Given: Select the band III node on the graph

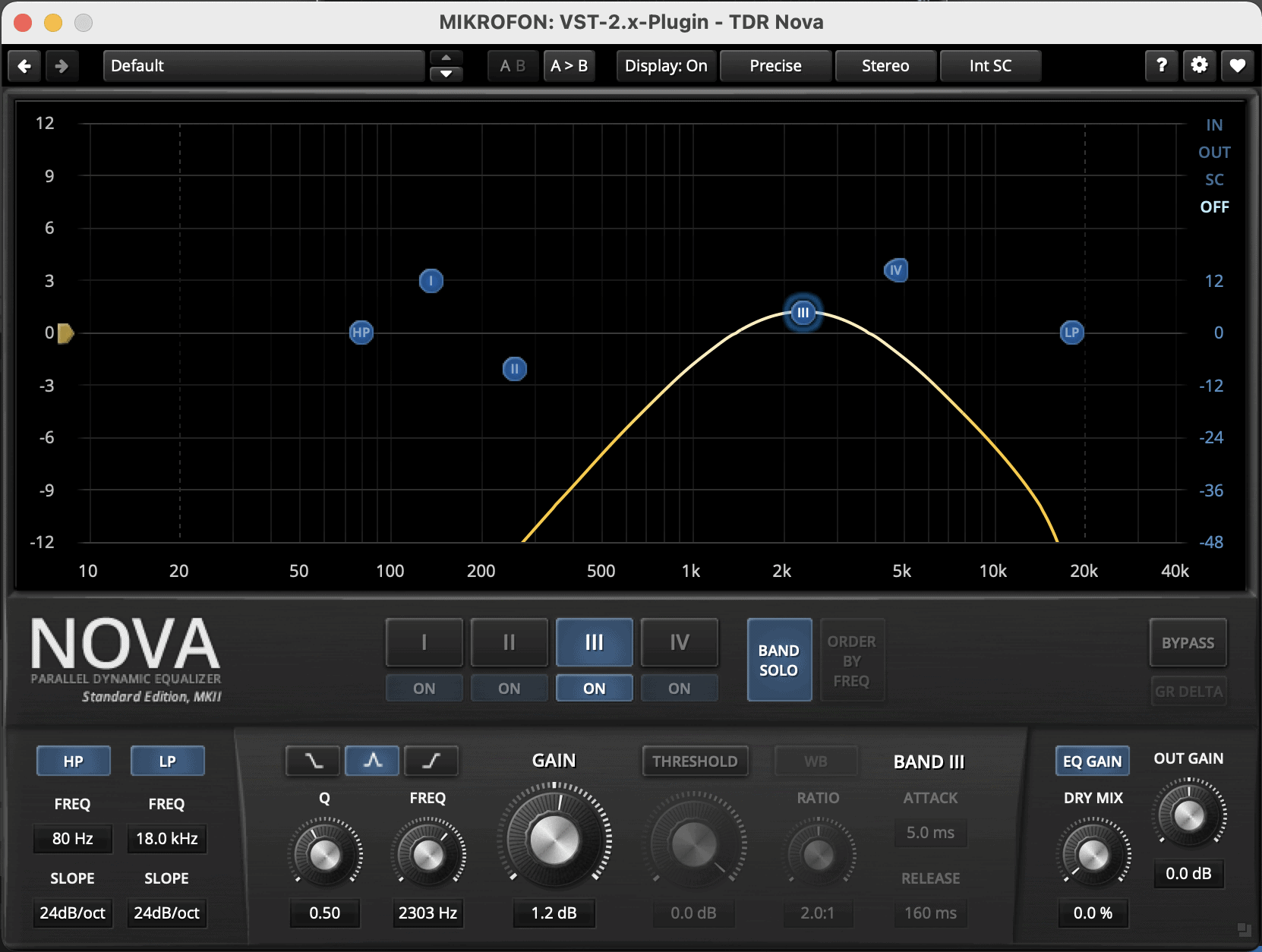Looking at the screenshot, I should pos(803,313).
